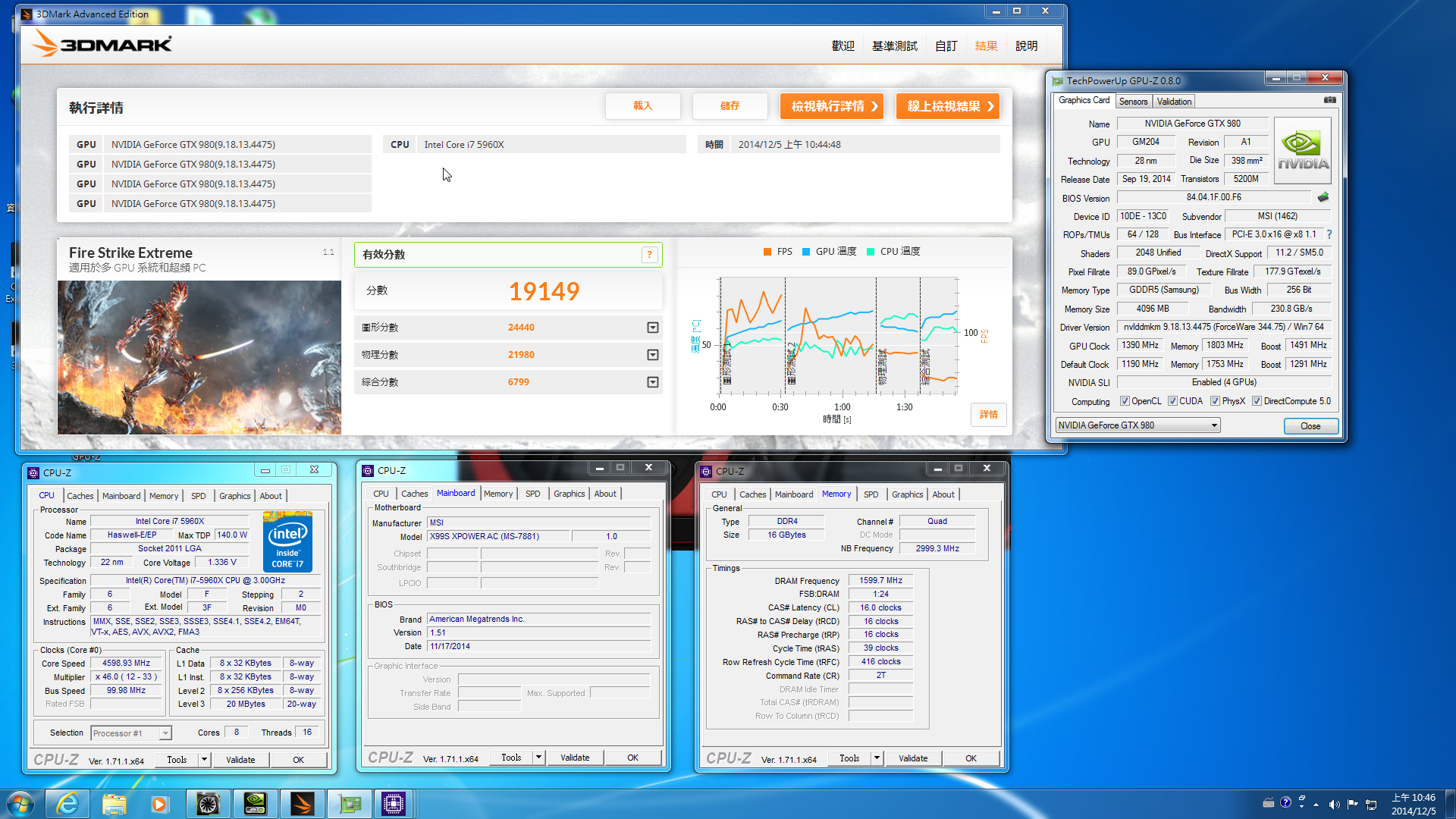Click the GPU-Z title bar app icon

pyautogui.click(x=1057, y=80)
